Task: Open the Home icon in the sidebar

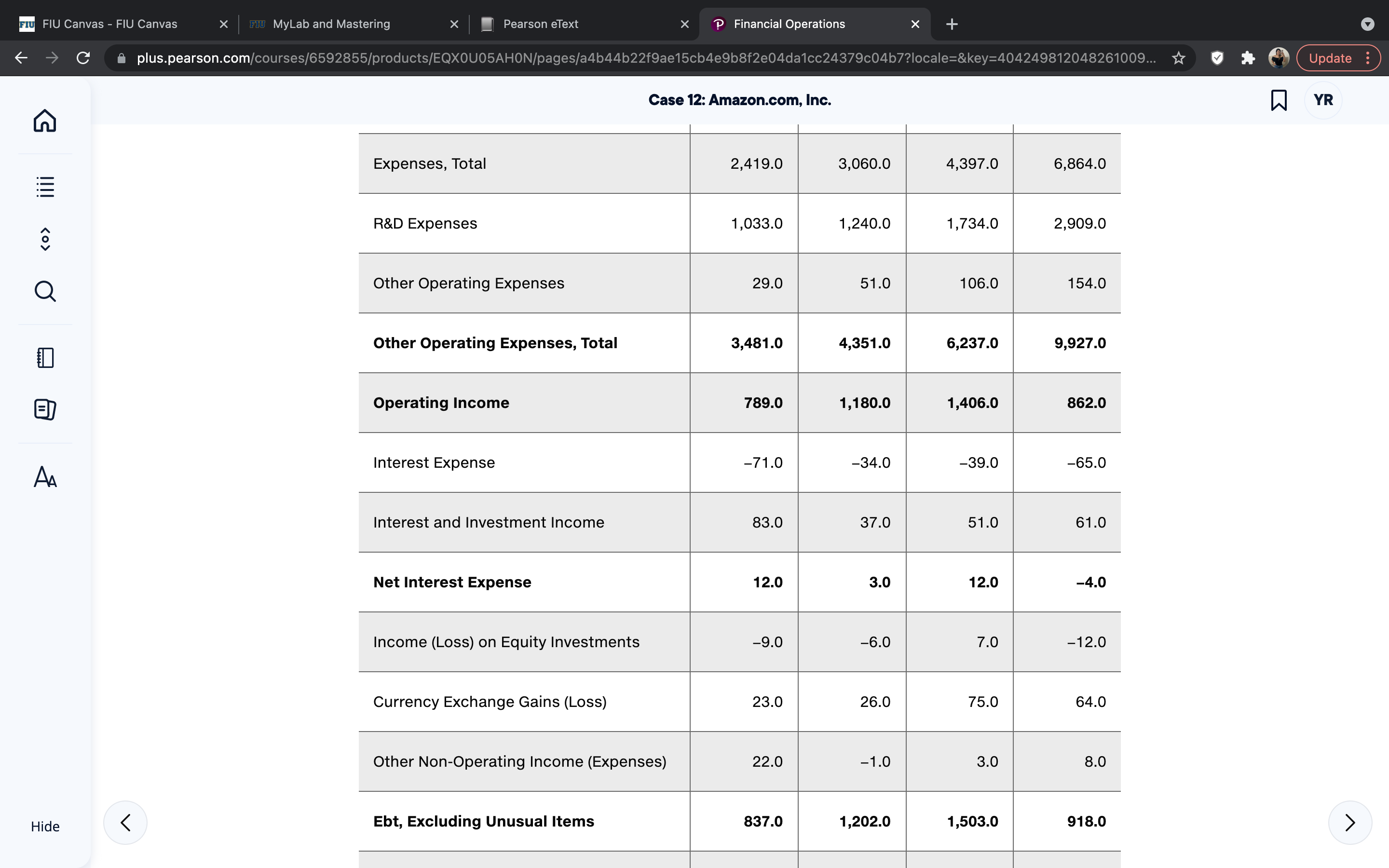Action: click(45, 121)
